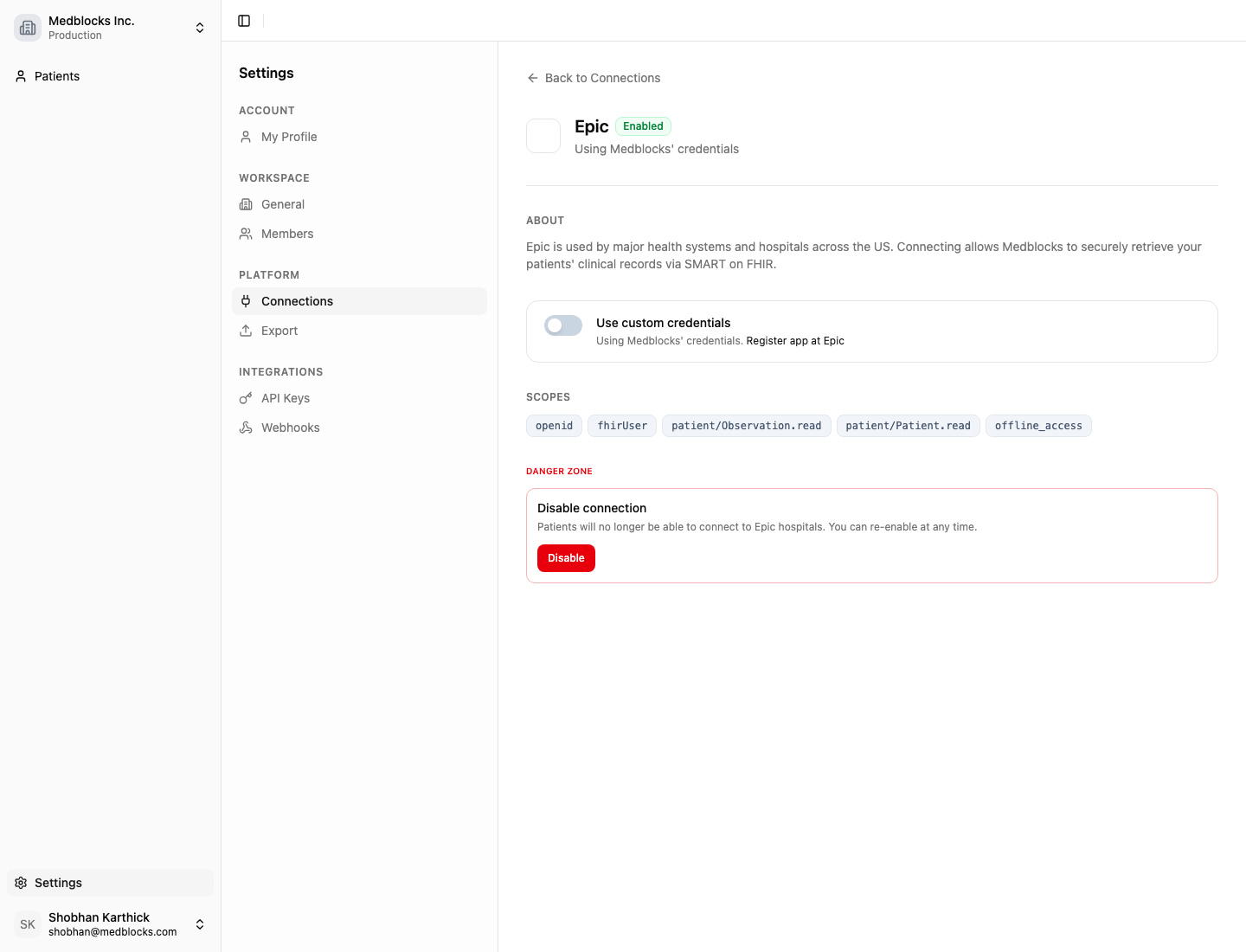Disable the Epic connection

click(566, 558)
